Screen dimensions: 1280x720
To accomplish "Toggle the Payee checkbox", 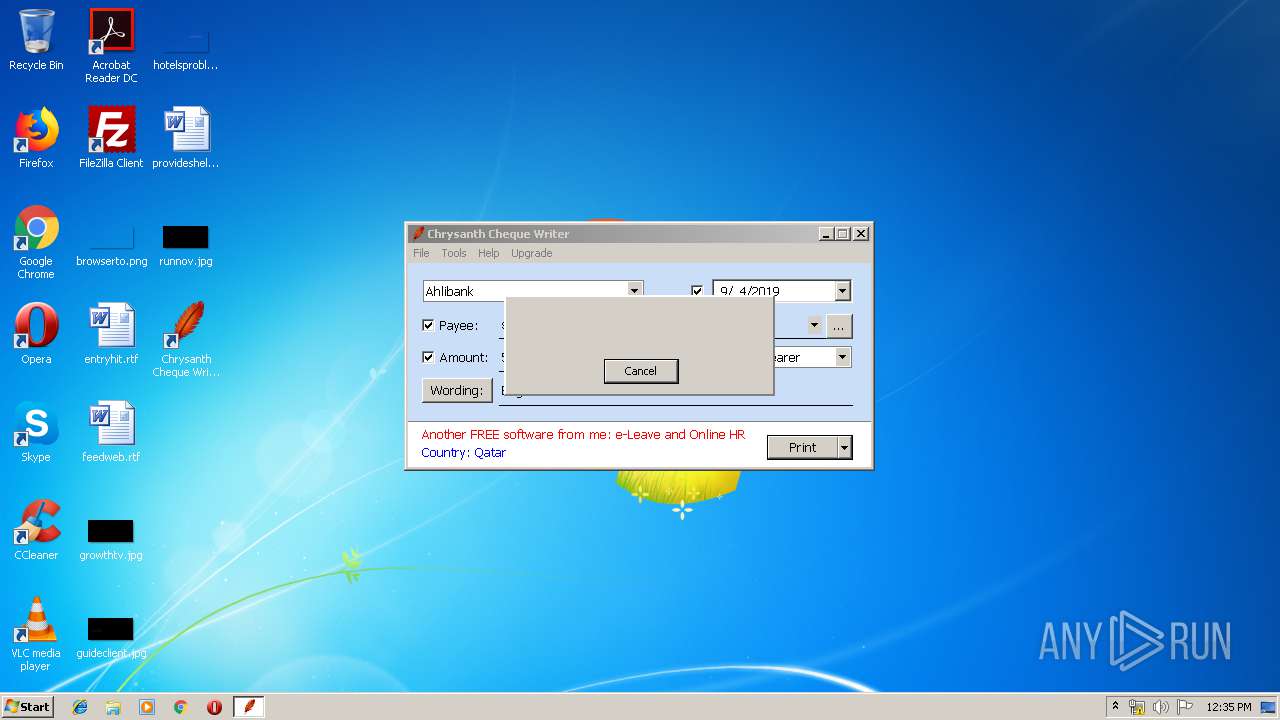I will pos(428,325).
